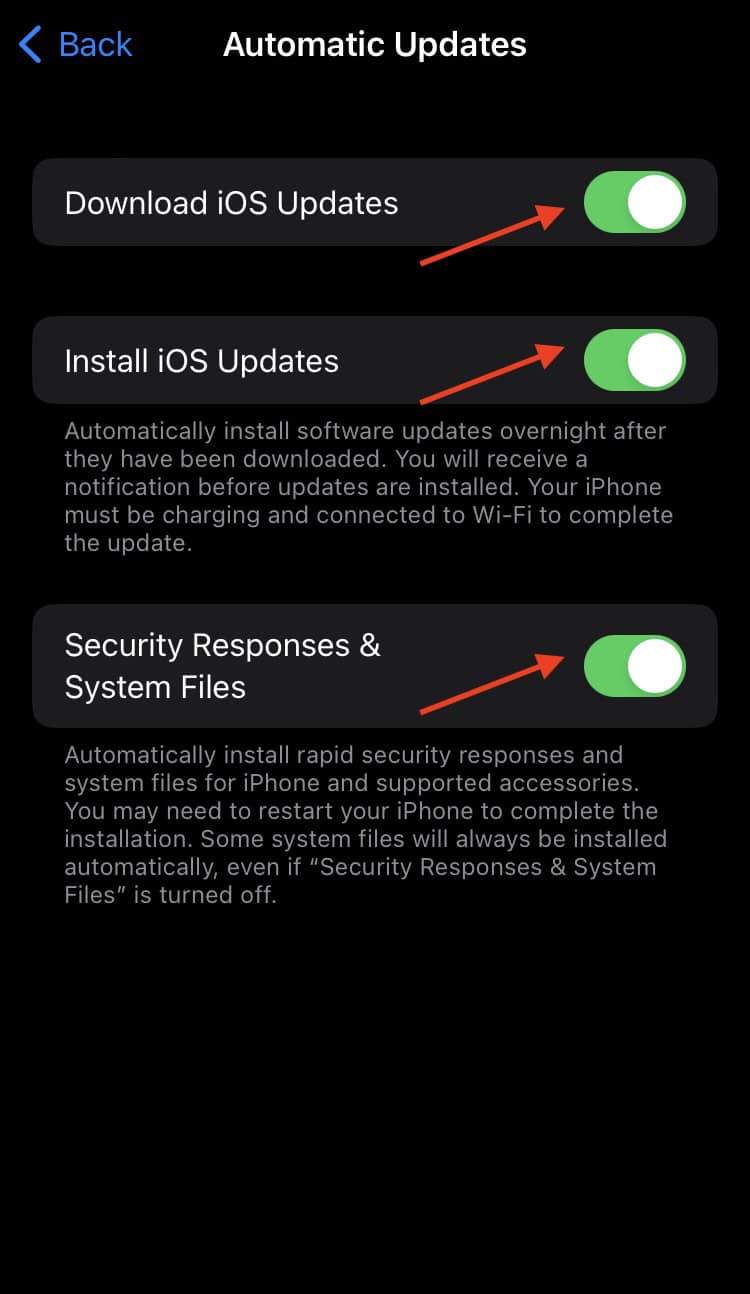Tap the white knob of Download iOS Updates switch
The width and height of the screenshot is (750, 1294).
[x=656, y=202]
